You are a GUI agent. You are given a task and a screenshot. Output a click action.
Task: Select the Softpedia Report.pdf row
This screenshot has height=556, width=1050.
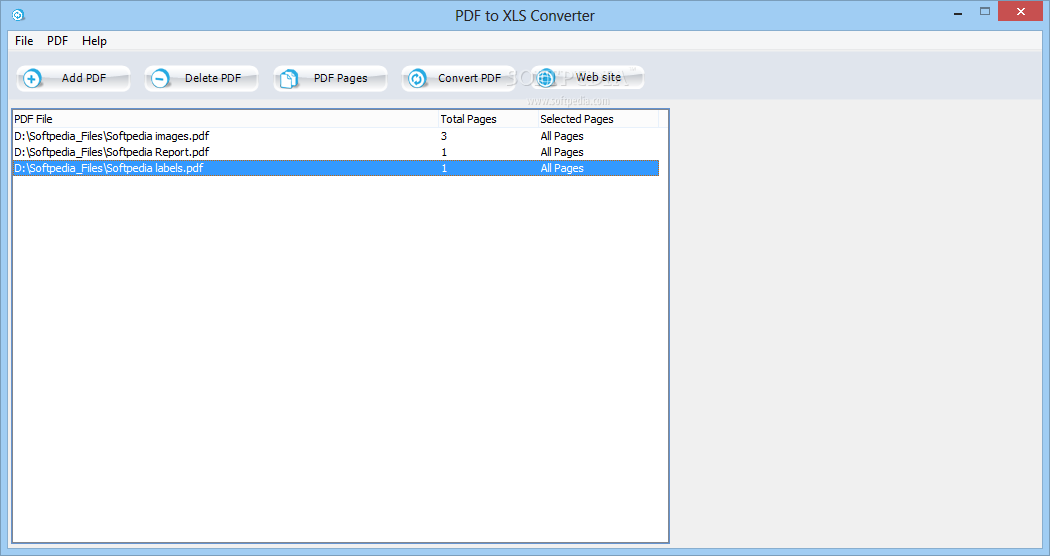(x=335, y=152)
